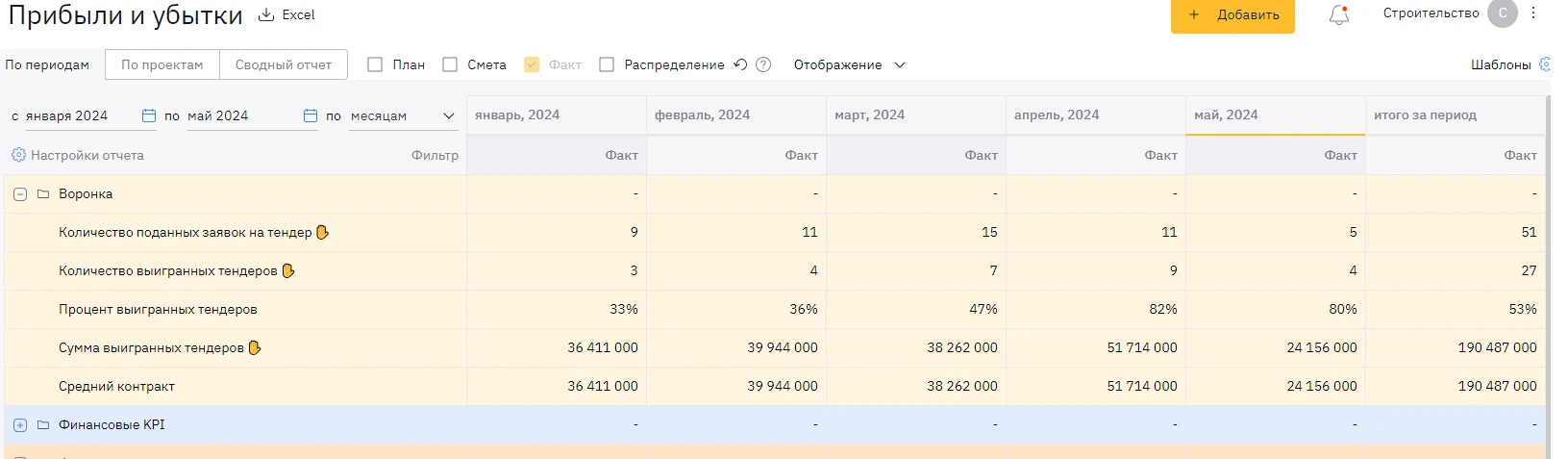The image size is (1568, 459).
Task: Open the 'по месяцам' period dropdown
Action: click(403, 115)
